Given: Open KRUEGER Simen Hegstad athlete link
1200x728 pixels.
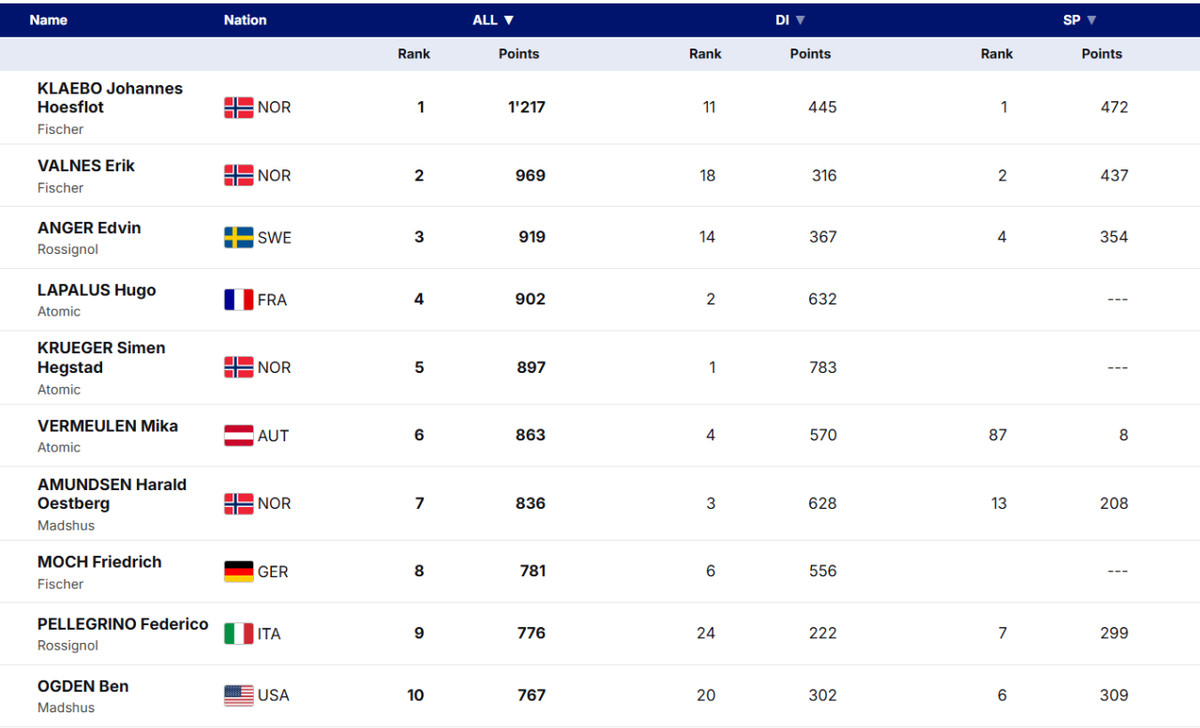Looking at the screenshot, I should pyautogui.click(x=101, y=357).
